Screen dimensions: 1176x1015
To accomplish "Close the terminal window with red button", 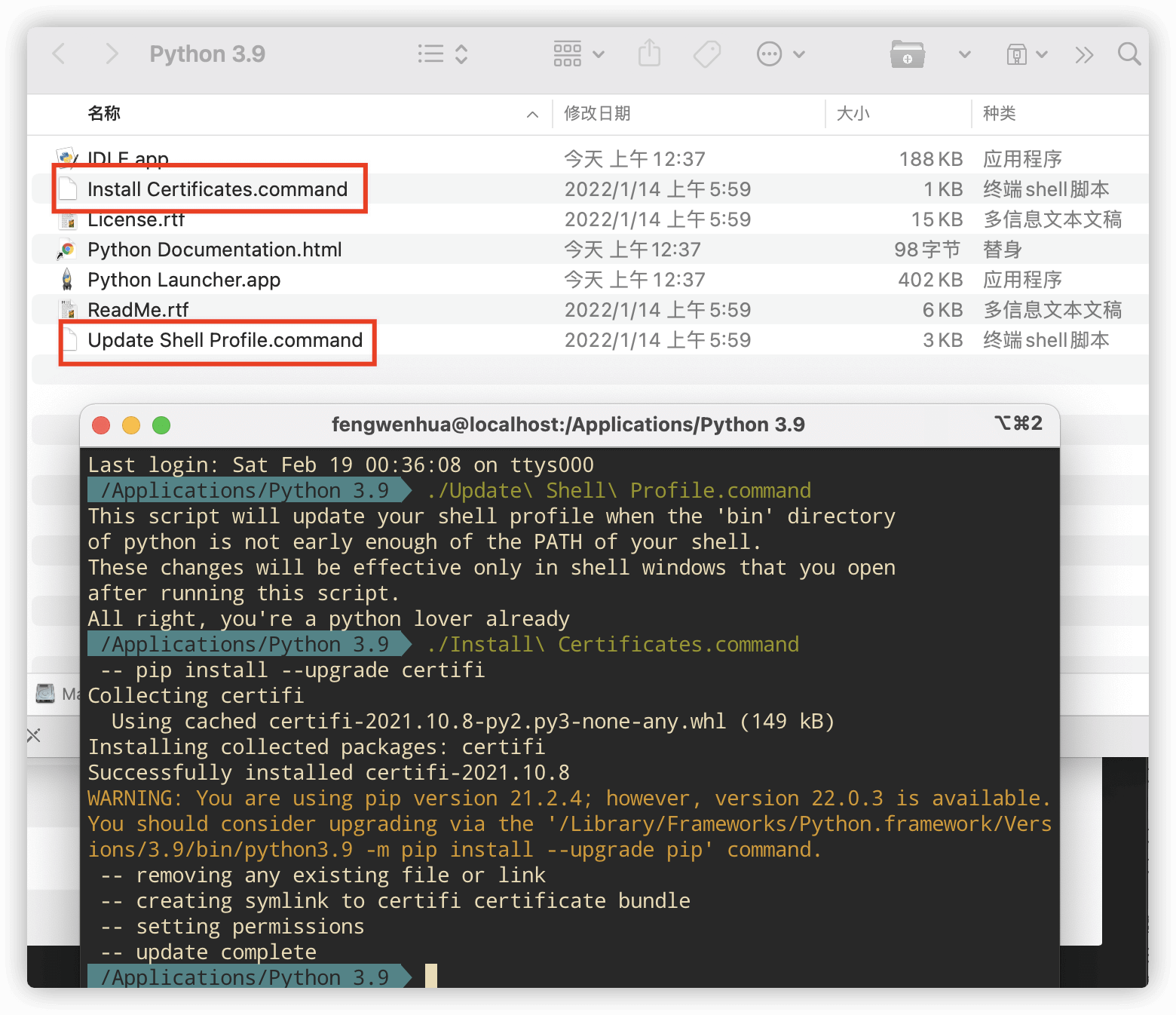I will coord(101,425).
